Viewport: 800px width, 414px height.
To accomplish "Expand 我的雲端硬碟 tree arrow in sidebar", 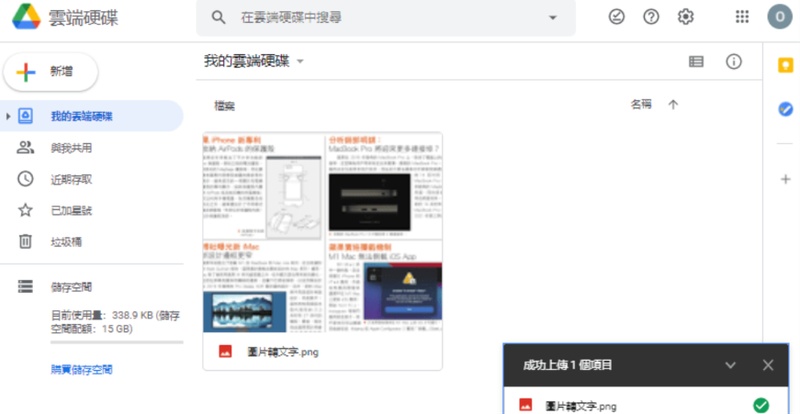I will [8, 116].
